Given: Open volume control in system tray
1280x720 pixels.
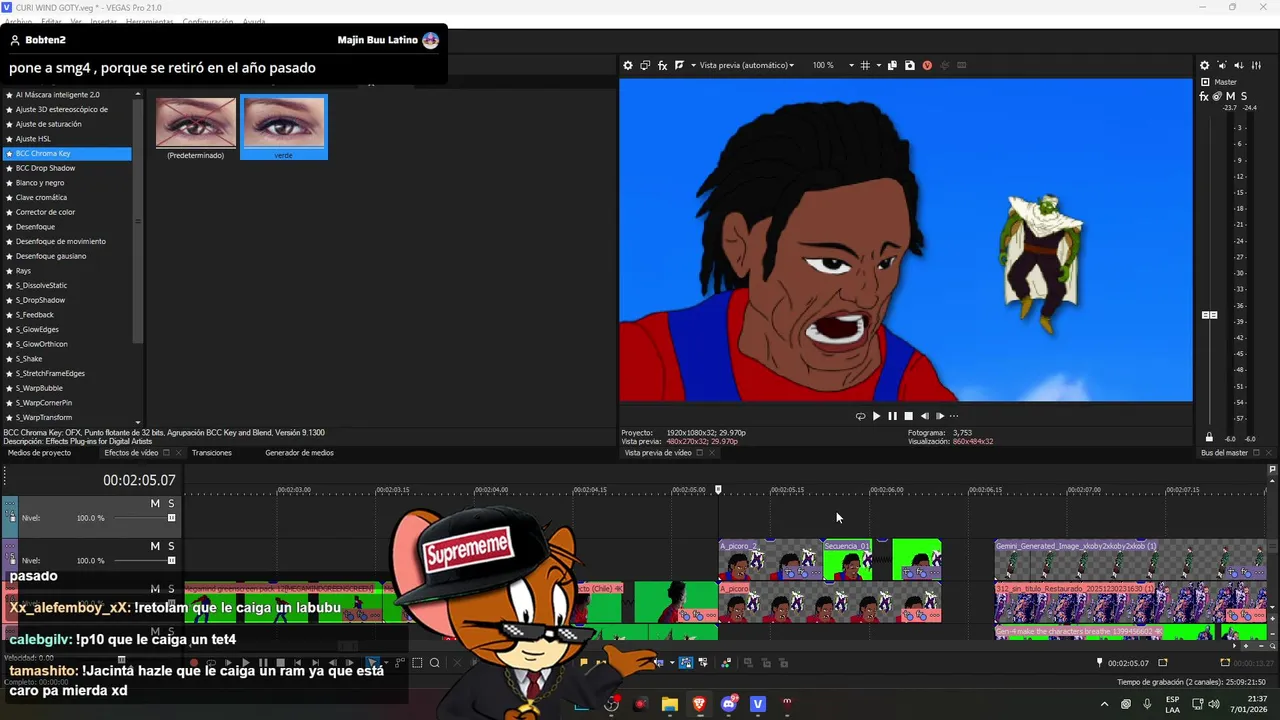Looking at the screenshot, I should pyautogui.click(x=1215, y=704).
